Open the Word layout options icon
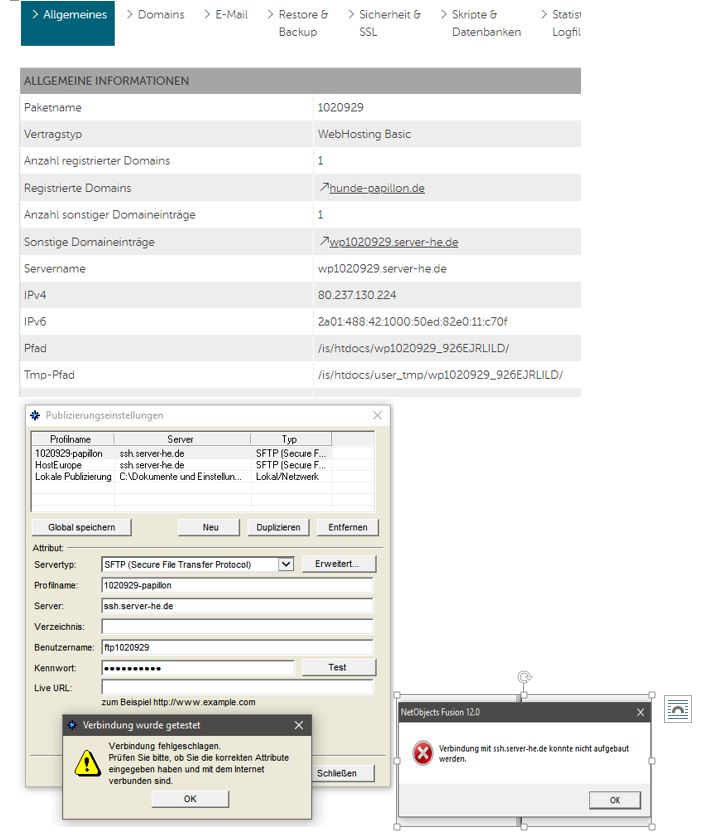The image size is (702, 832). point(678,708)
